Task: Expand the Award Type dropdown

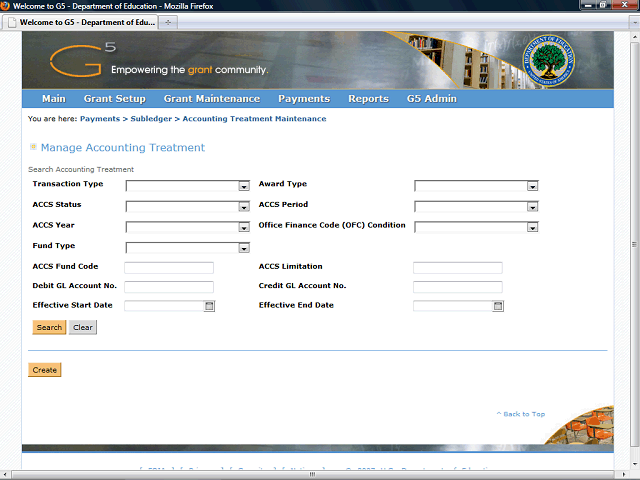Action: point(532,186)
